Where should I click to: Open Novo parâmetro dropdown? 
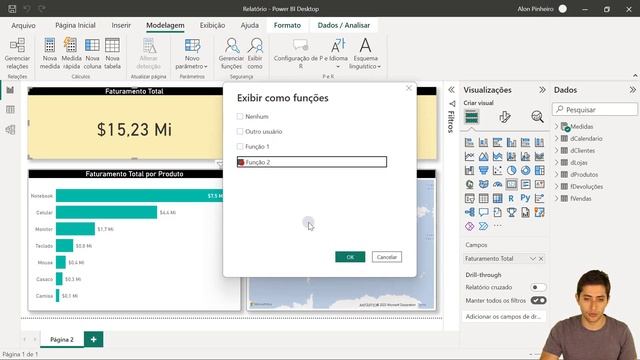pyautogui.click(x=192, y=53)
